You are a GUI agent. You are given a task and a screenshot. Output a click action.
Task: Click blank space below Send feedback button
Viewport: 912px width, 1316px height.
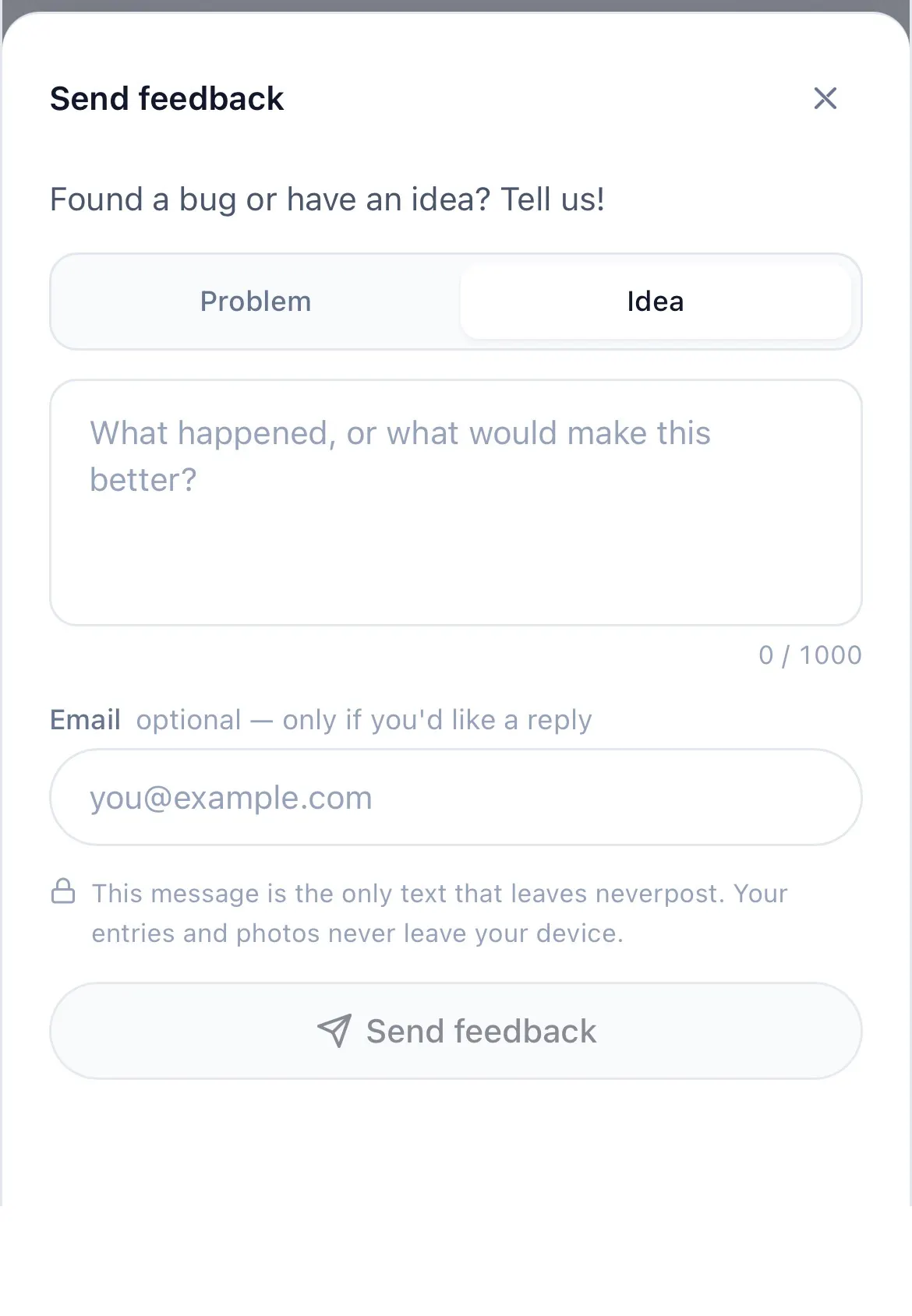tap(456, 1141)
